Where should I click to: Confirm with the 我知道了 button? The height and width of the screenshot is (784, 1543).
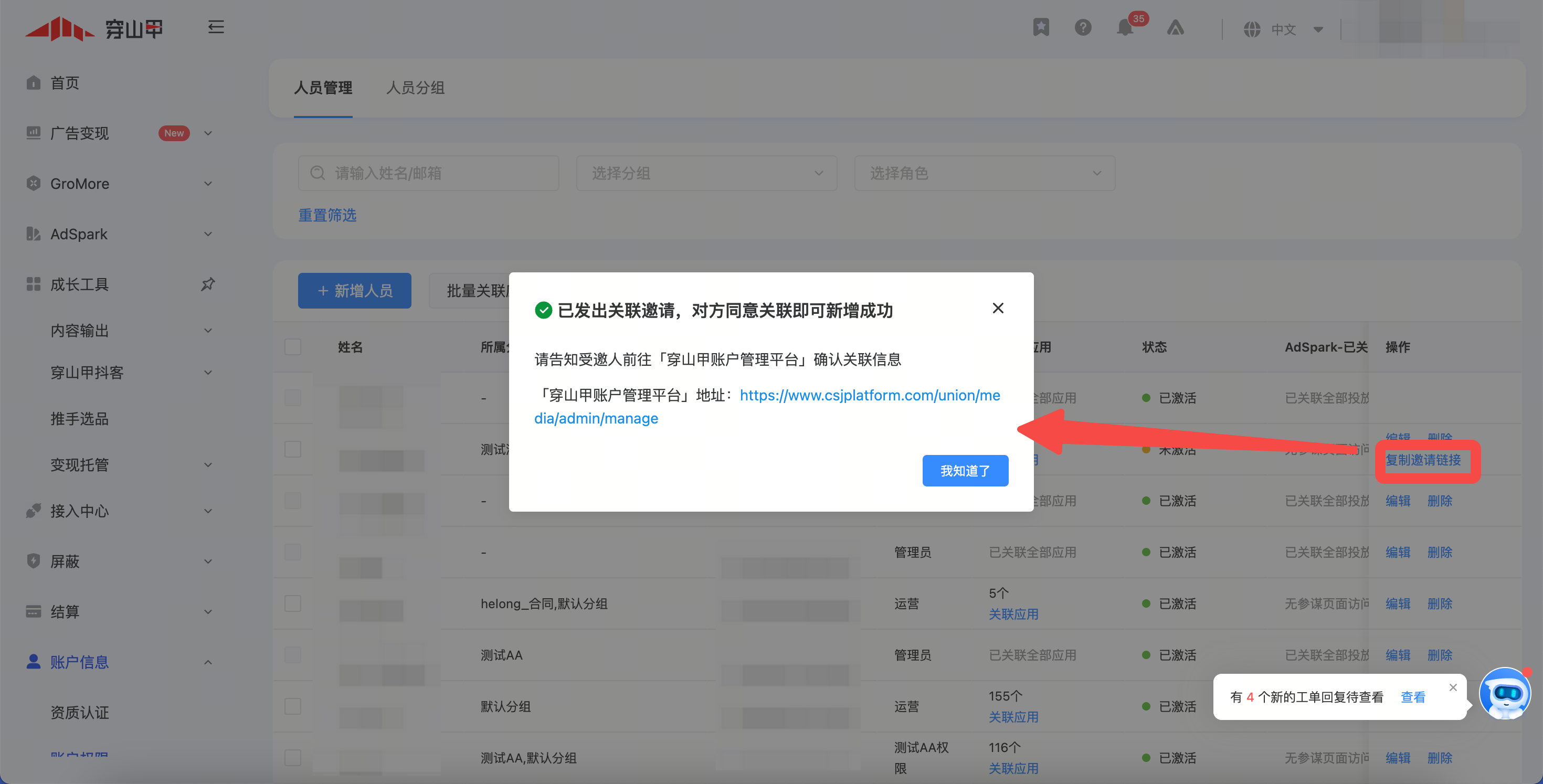(965, 471)
